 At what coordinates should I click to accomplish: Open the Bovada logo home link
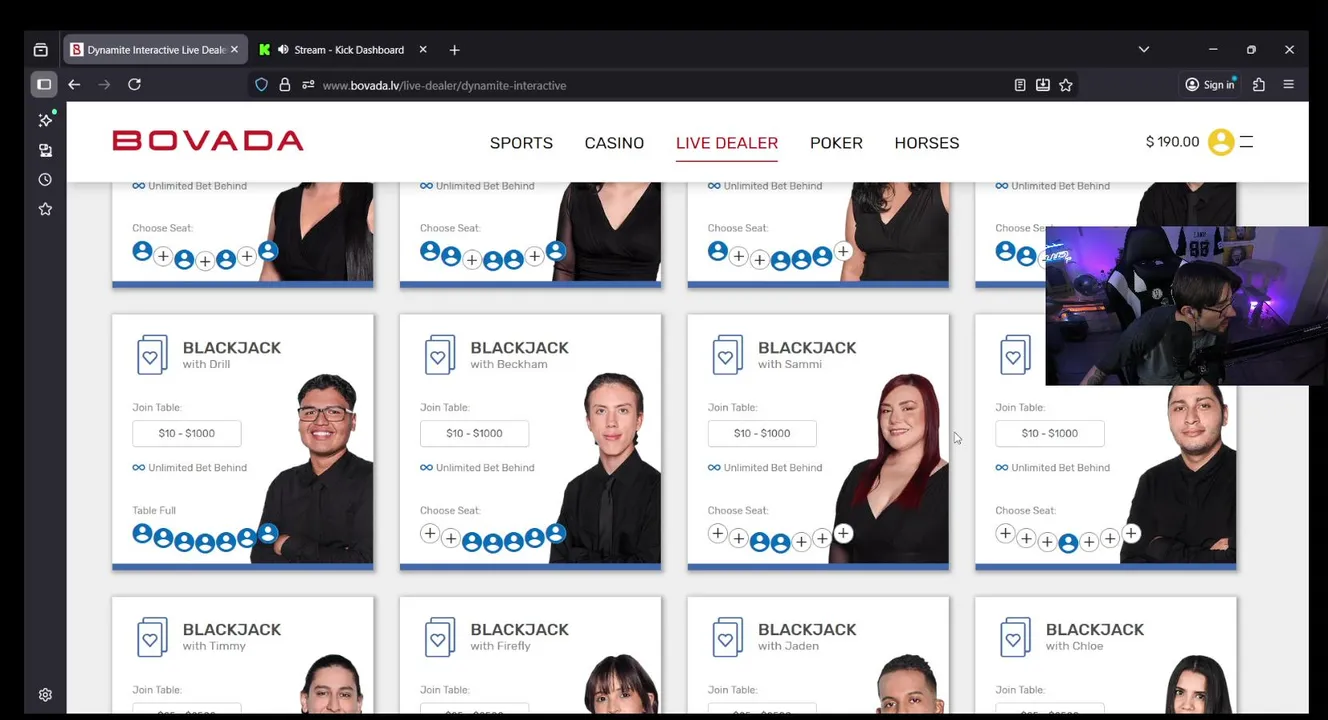(x=208, y=141)
